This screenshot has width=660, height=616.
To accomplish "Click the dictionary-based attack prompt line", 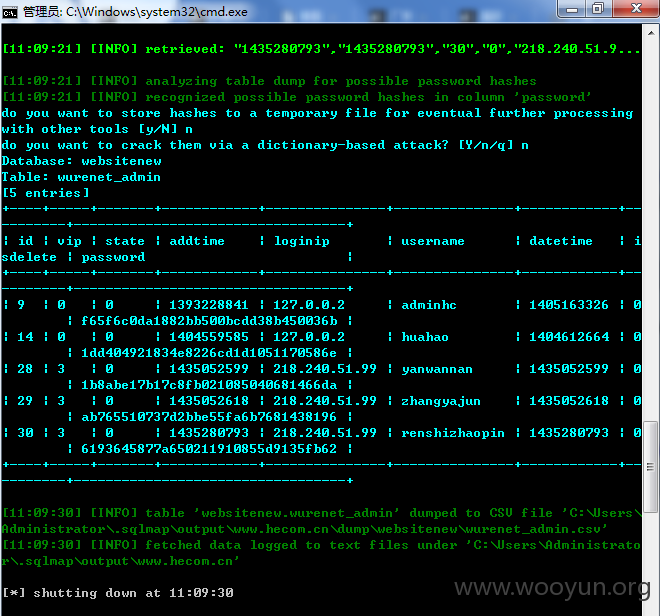I will (x=265, y=145).
